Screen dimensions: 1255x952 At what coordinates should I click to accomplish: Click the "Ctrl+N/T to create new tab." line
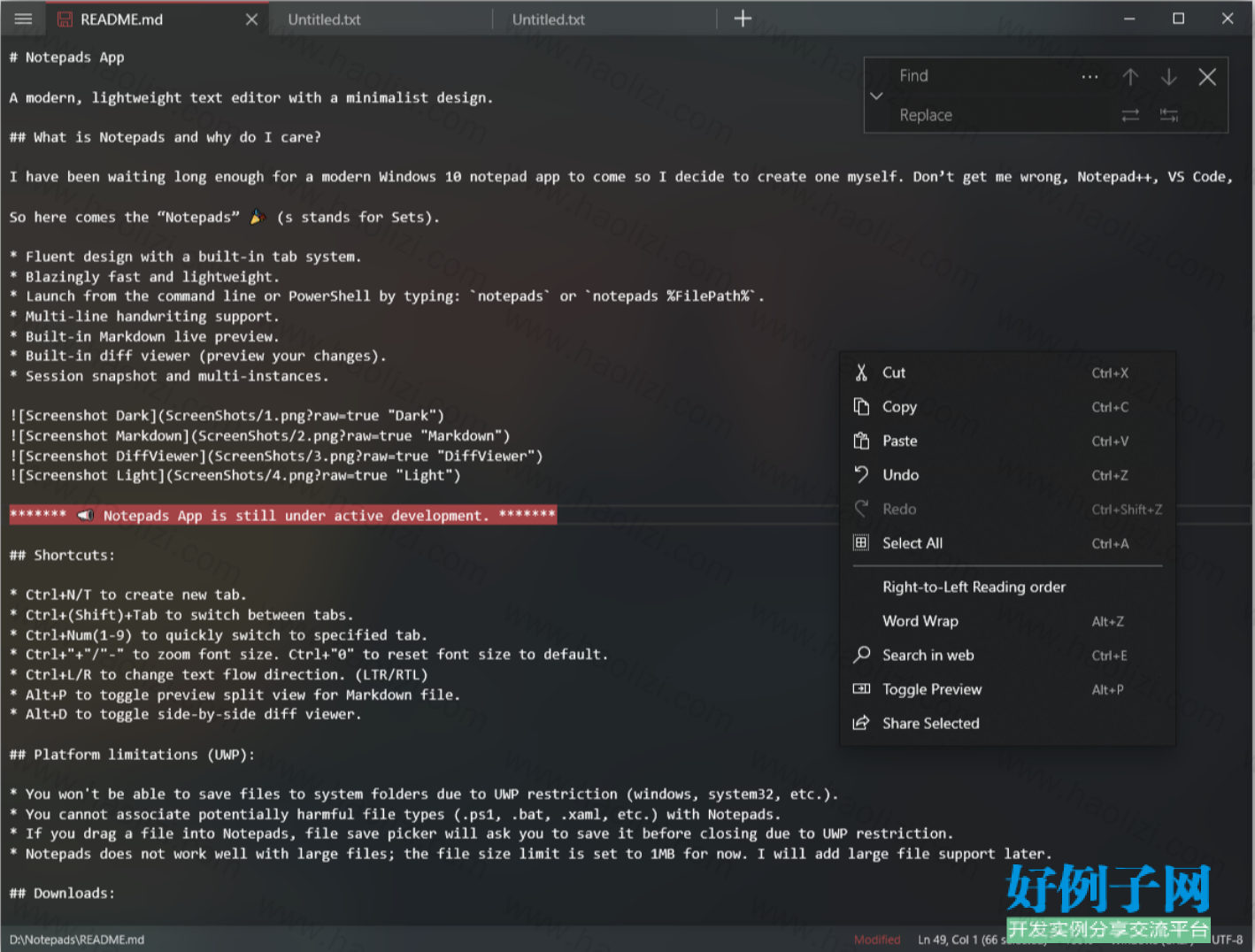127,595
